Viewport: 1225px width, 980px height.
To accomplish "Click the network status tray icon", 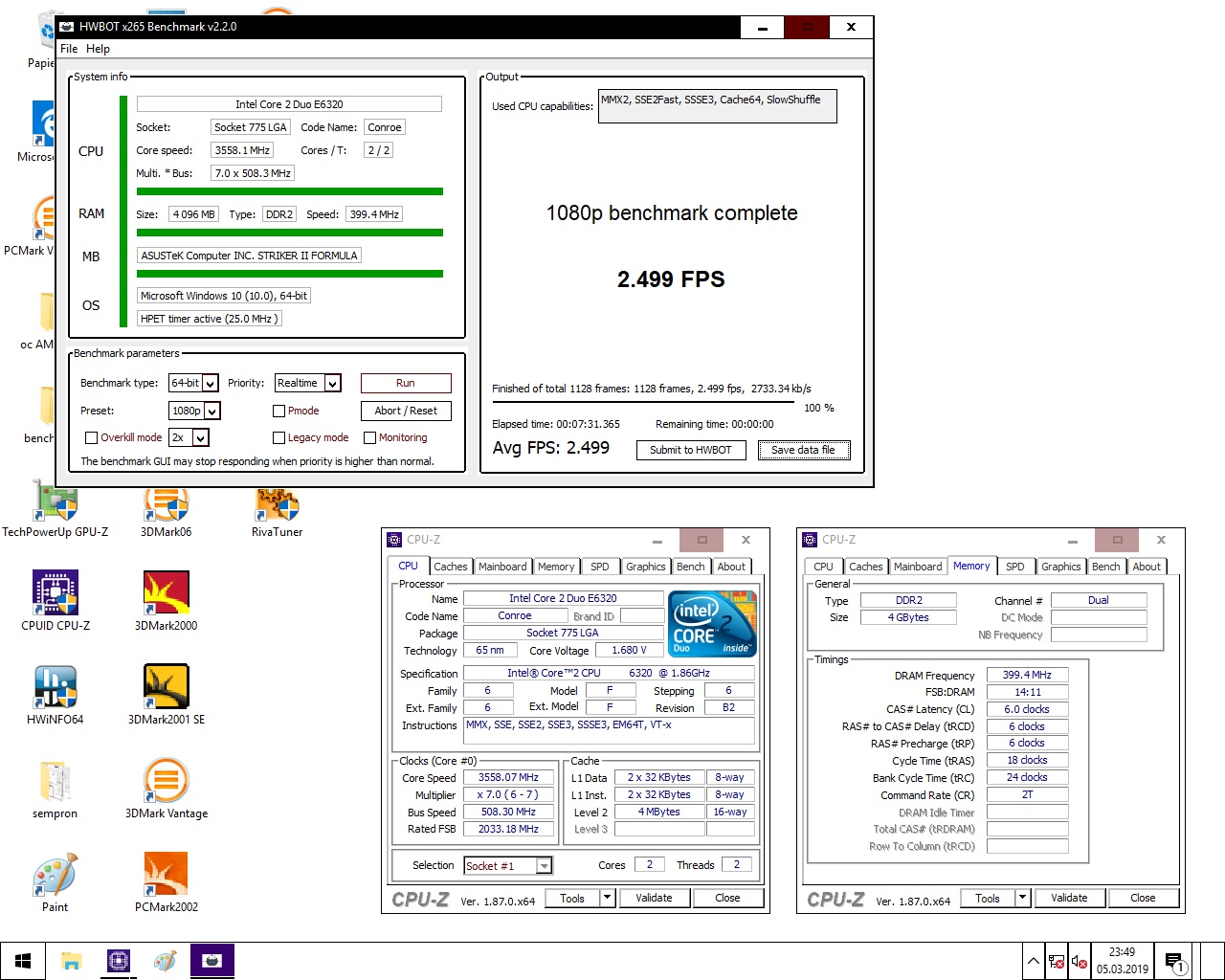I will tap(1057, 961).
